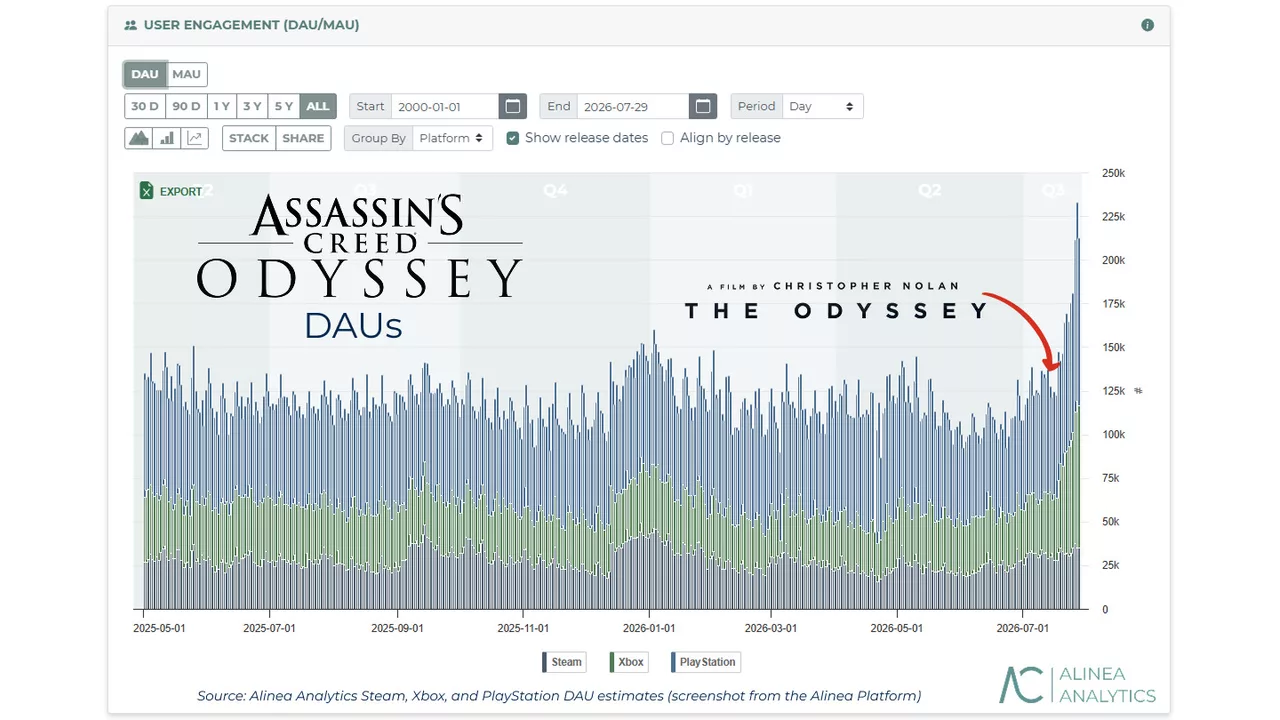Select the 30 D time range
This screenshot has height=720, width=1280.
point(145,106)
